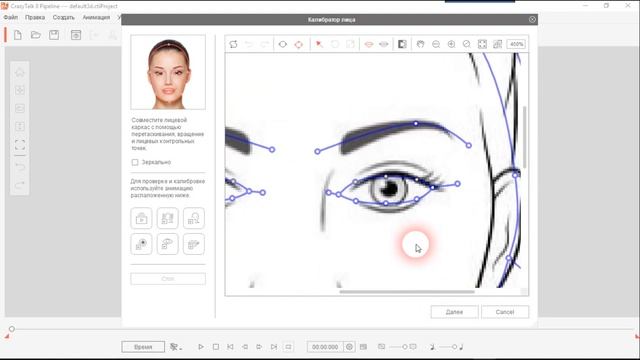The image size is (640, 360).
Task: Enable the Зеркально checkbox
Action: pyautogui.click(x=135, y=162)
